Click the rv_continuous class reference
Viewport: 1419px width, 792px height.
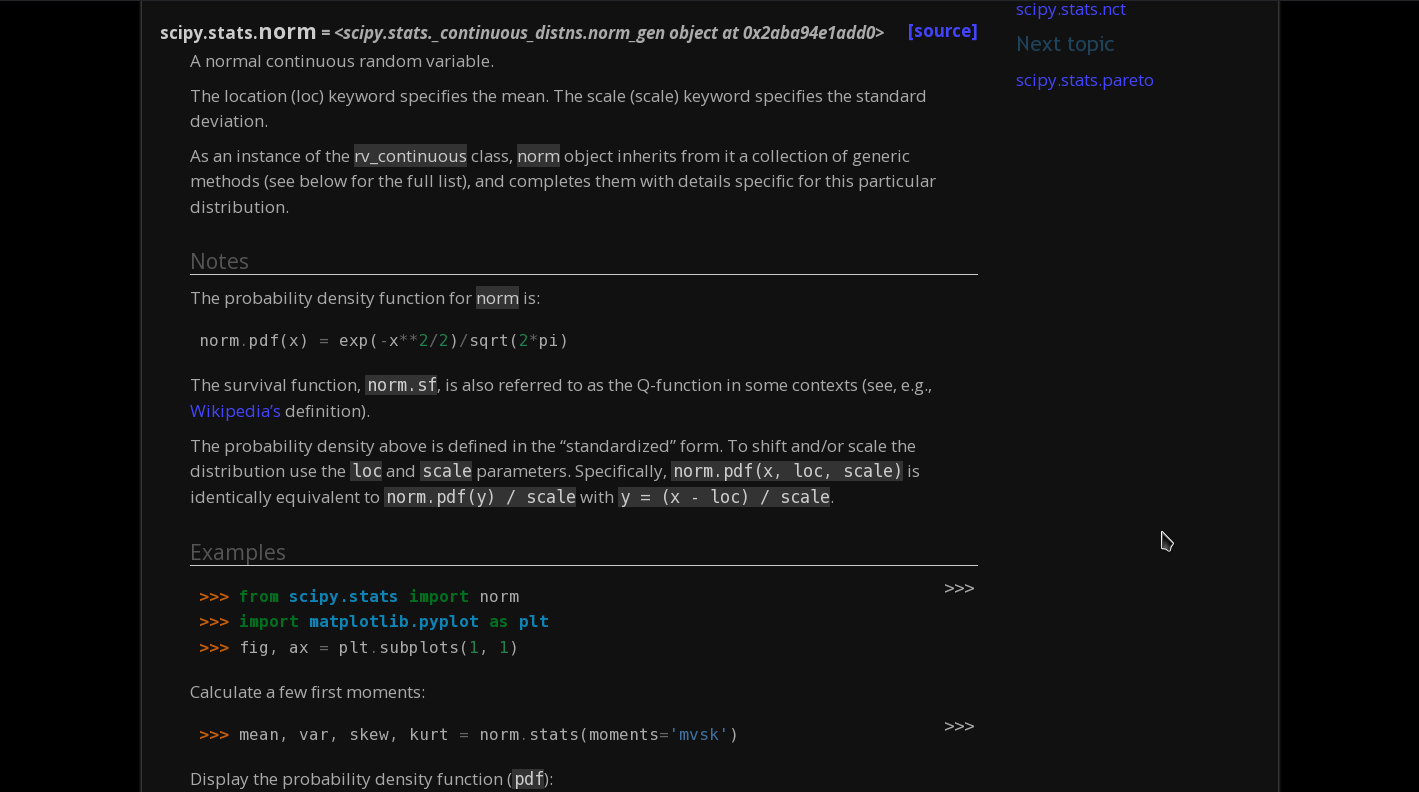(410, 156)
